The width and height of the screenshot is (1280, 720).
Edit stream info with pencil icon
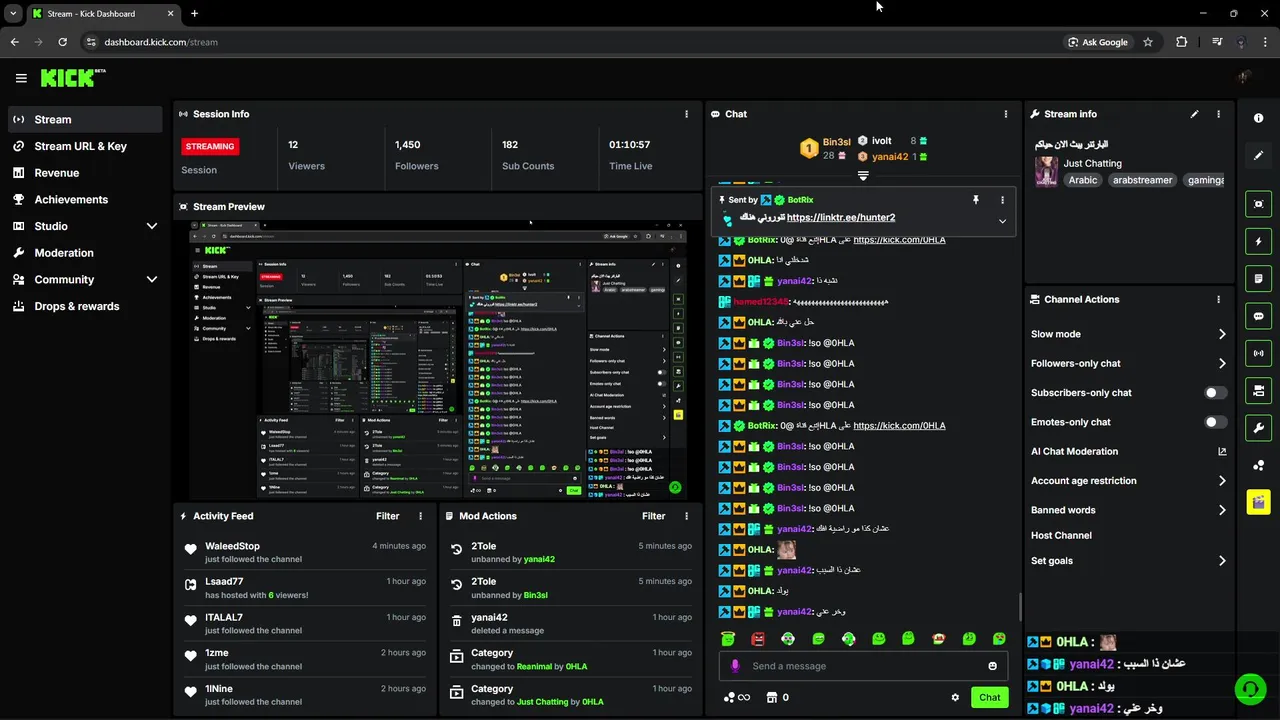1194,114
